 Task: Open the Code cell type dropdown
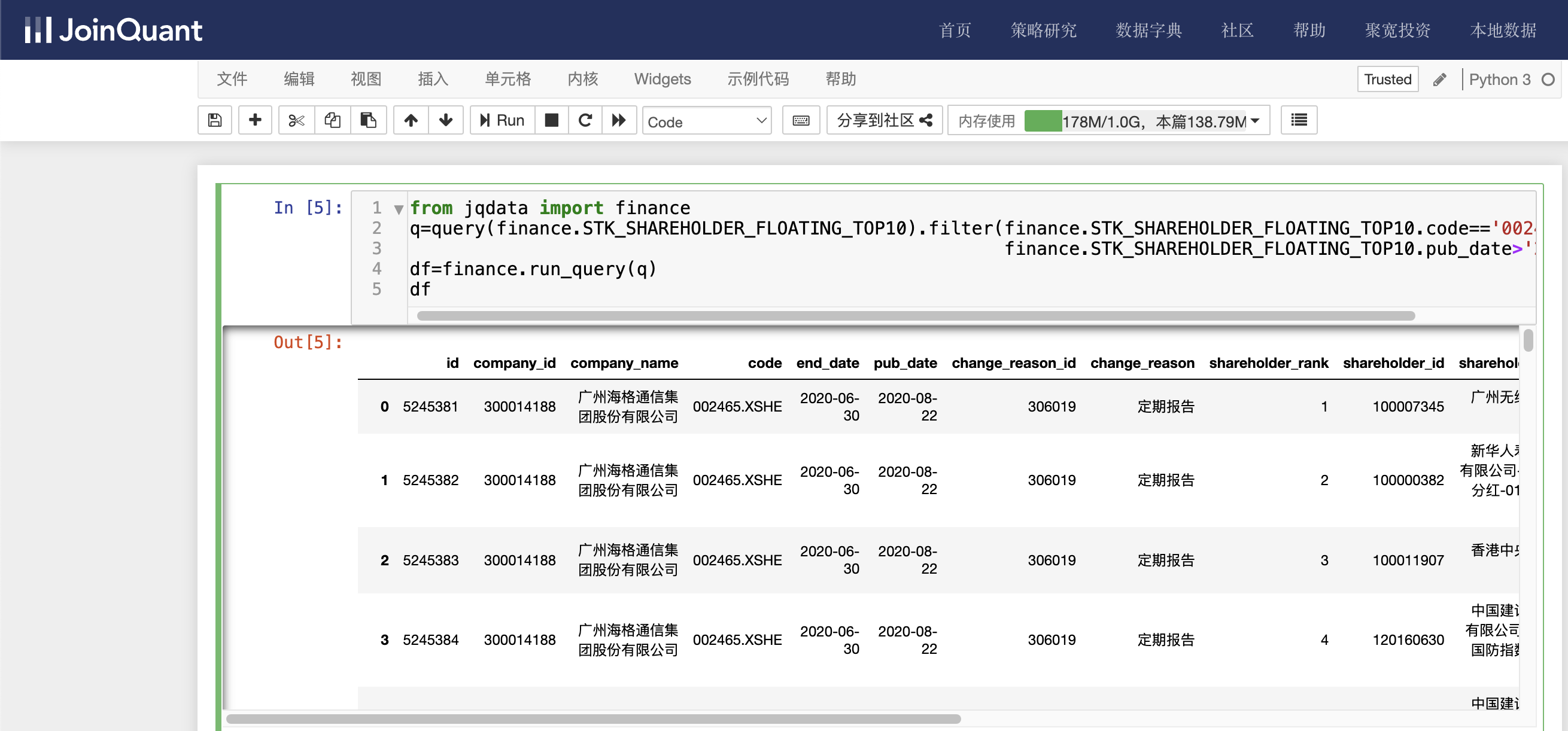(707, 121)
